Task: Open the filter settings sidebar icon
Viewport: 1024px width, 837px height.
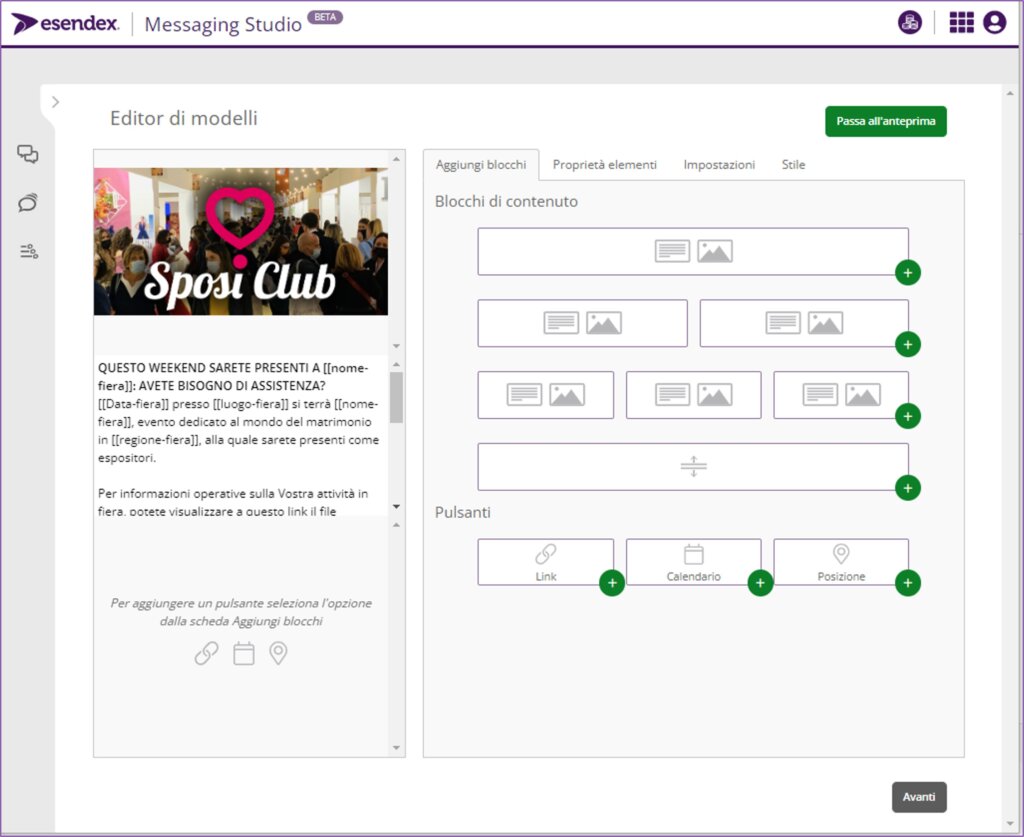Action: [28, 251]
